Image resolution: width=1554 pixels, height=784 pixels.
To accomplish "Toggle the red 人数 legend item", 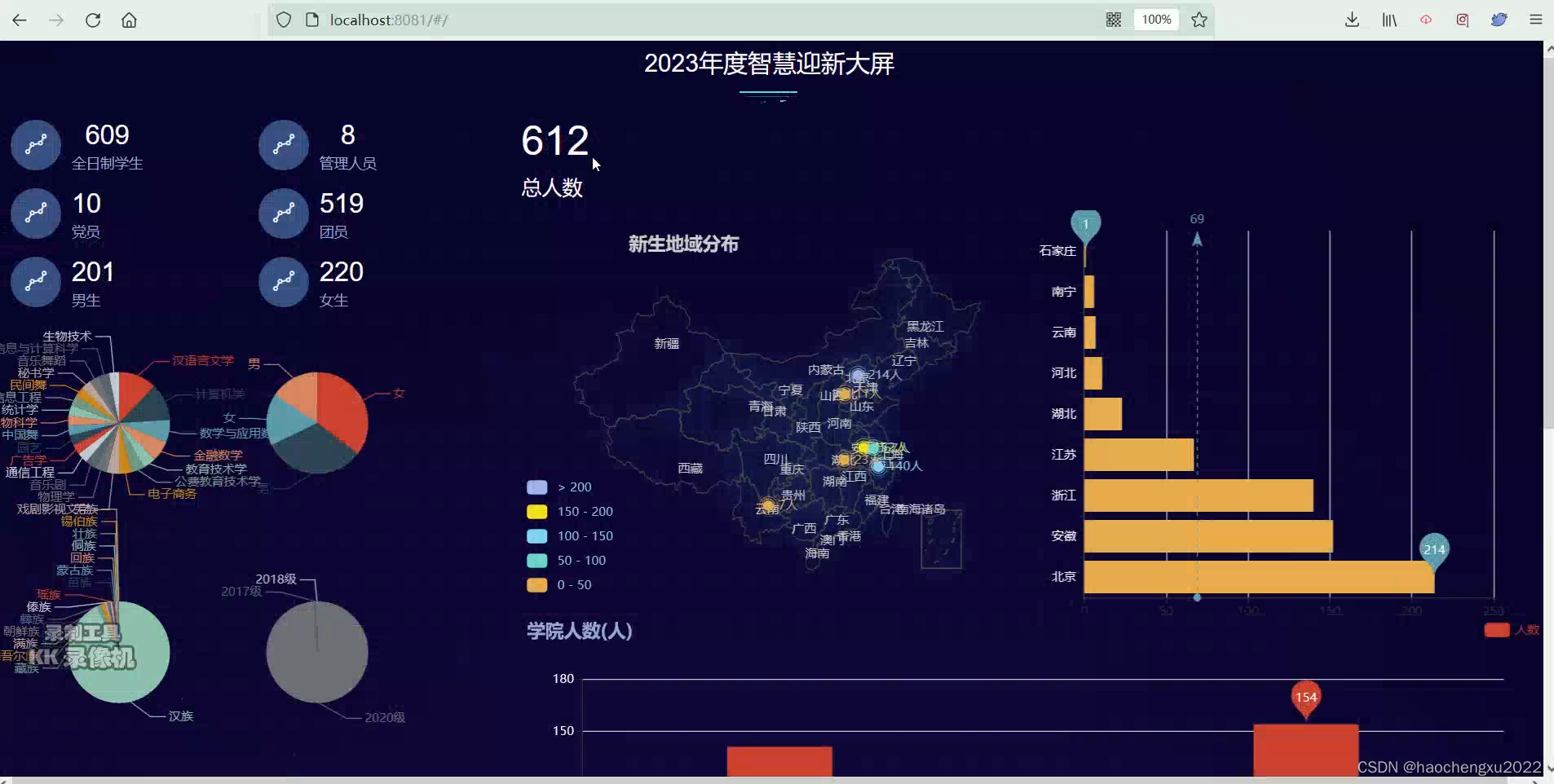I will tap(1512, 630).
